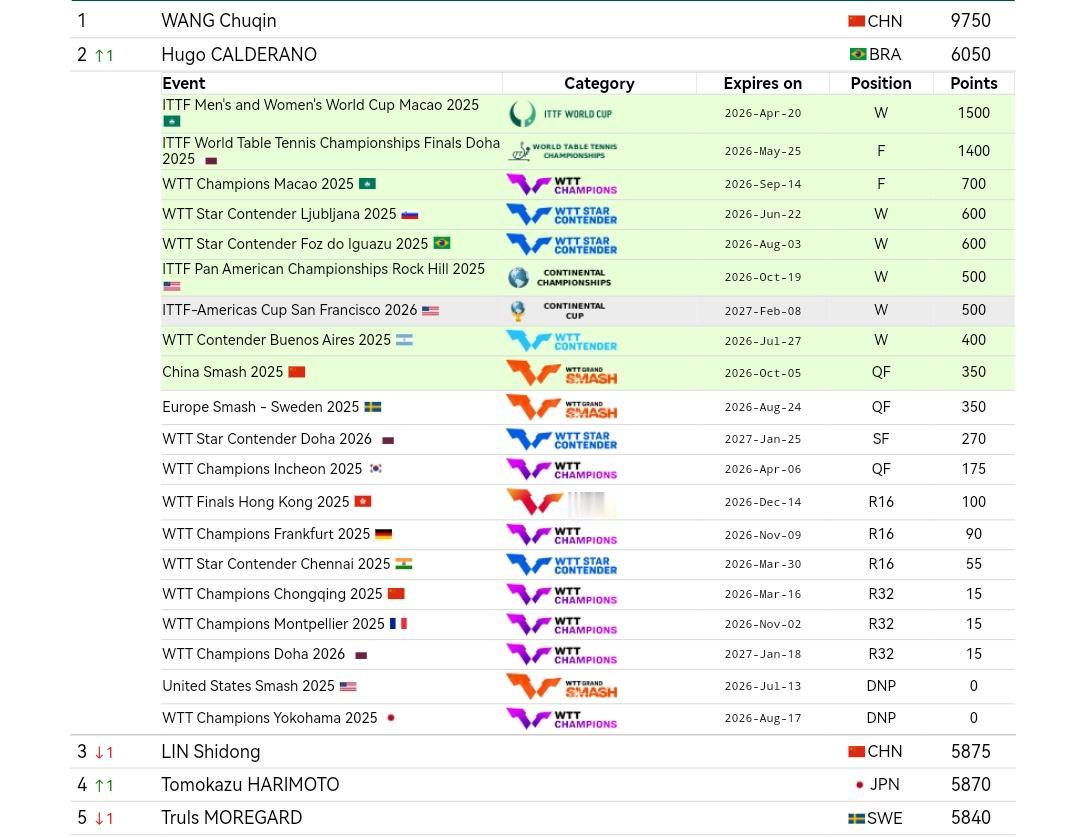The height and width of the screenshot is (838, 1084).
Task: Click the 1400 points value
Action: [x=973, y=151]
